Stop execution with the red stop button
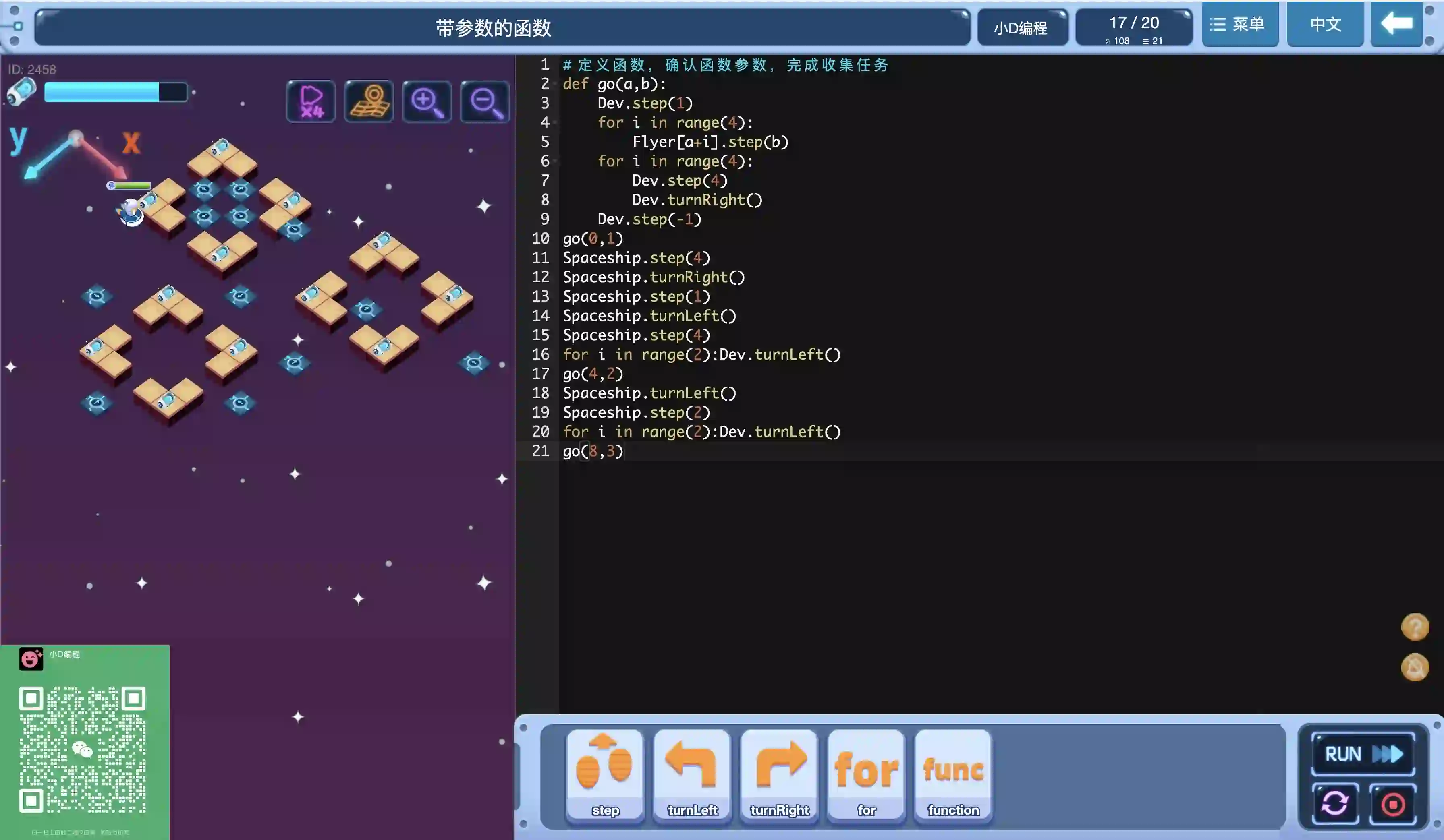The width and height of the screenshot is (1444, 840). (x=1392, y=804)
